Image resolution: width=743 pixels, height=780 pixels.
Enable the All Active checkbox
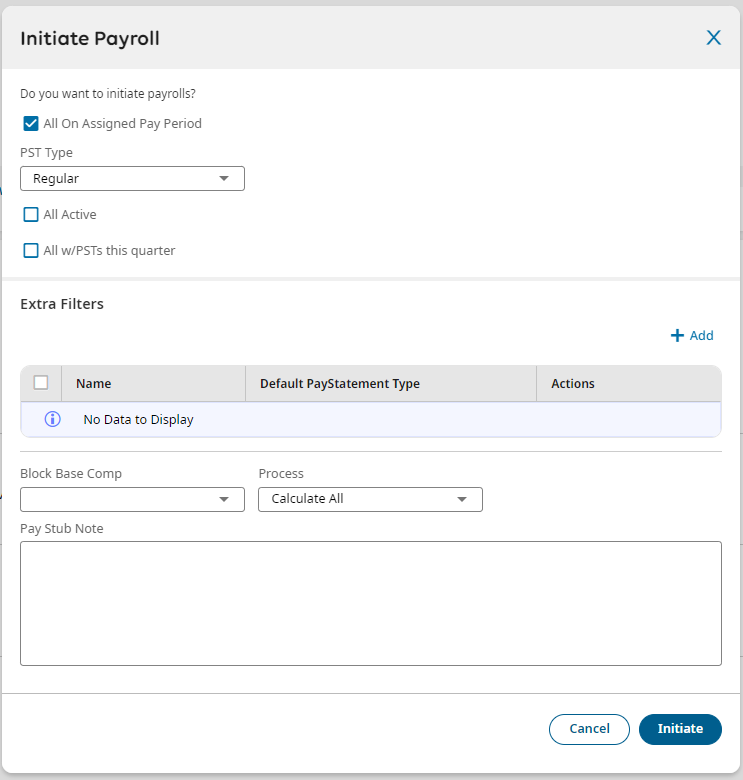(31, 214)
